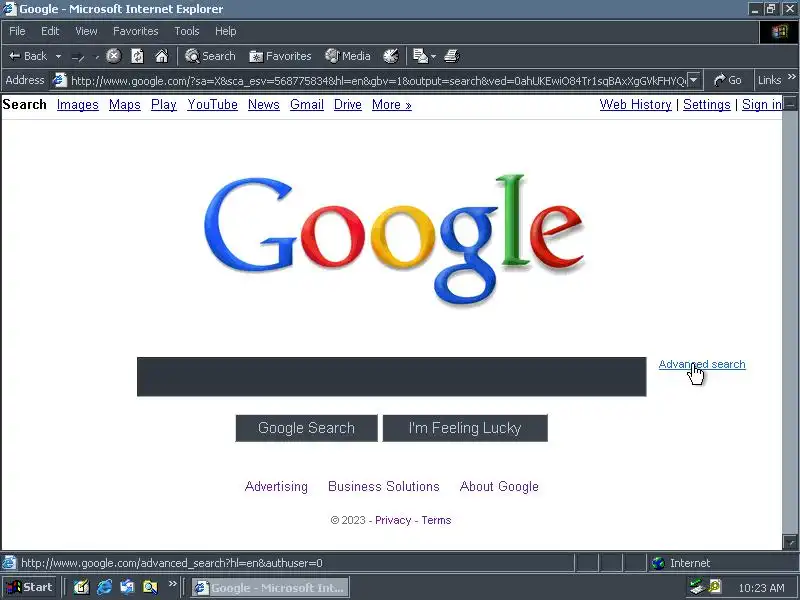Open the Search pane from toolbar
The height and width of the screenshot is (600, 800).
210,56
